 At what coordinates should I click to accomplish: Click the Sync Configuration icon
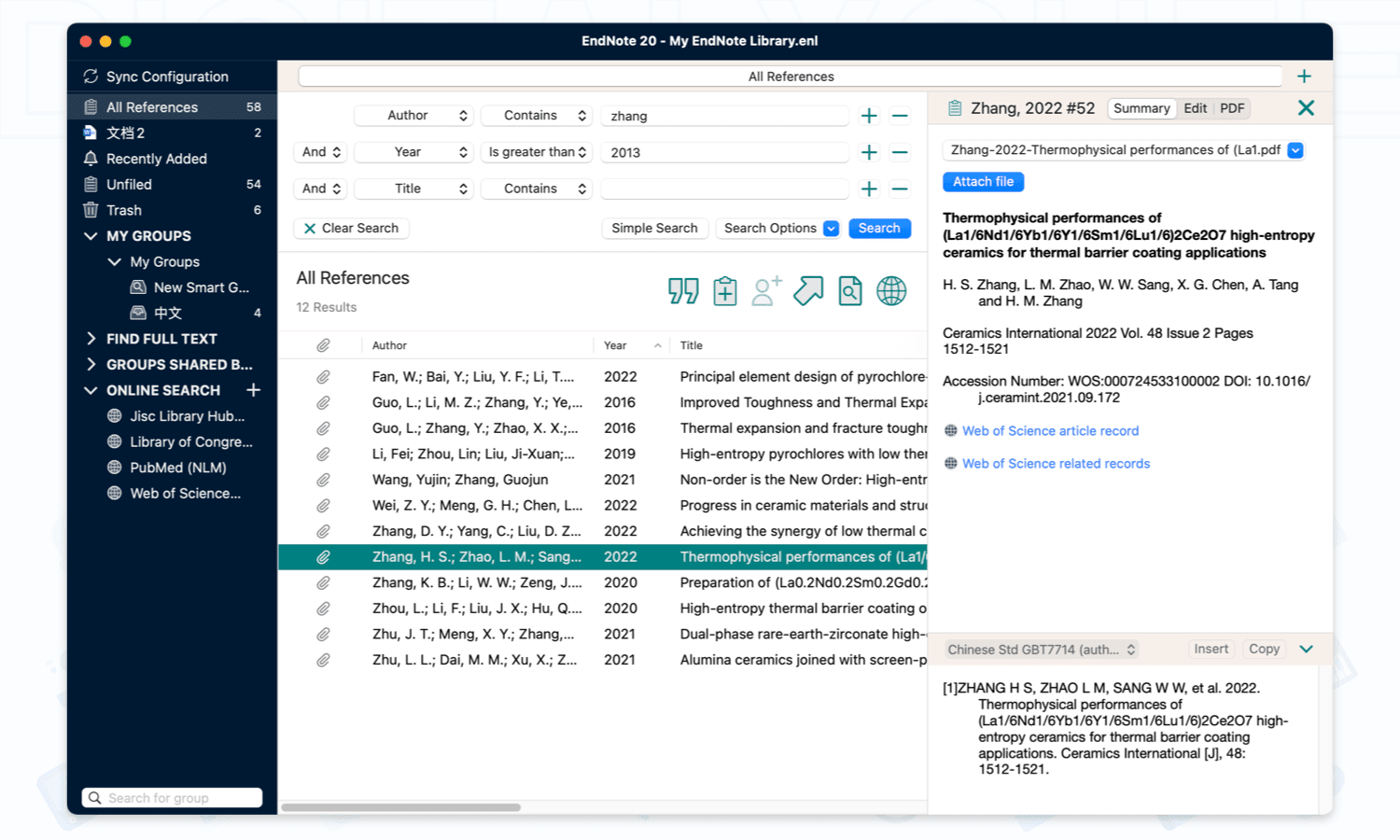(92, 76)
